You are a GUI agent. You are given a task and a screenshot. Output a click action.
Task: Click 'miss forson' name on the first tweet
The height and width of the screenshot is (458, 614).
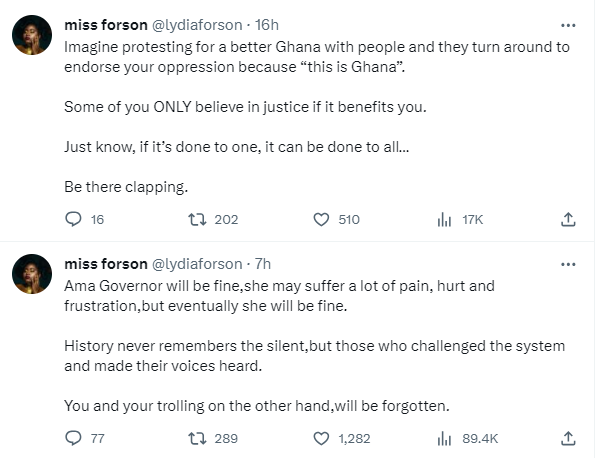point(104,25)
